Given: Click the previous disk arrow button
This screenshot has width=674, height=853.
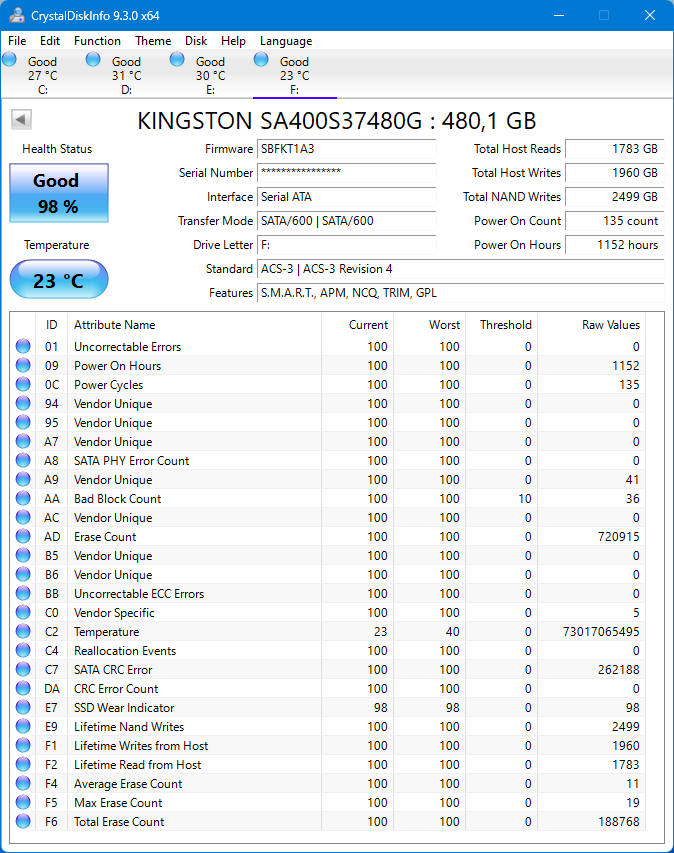Looking at the screenshot, I should [x=21, y=119].
